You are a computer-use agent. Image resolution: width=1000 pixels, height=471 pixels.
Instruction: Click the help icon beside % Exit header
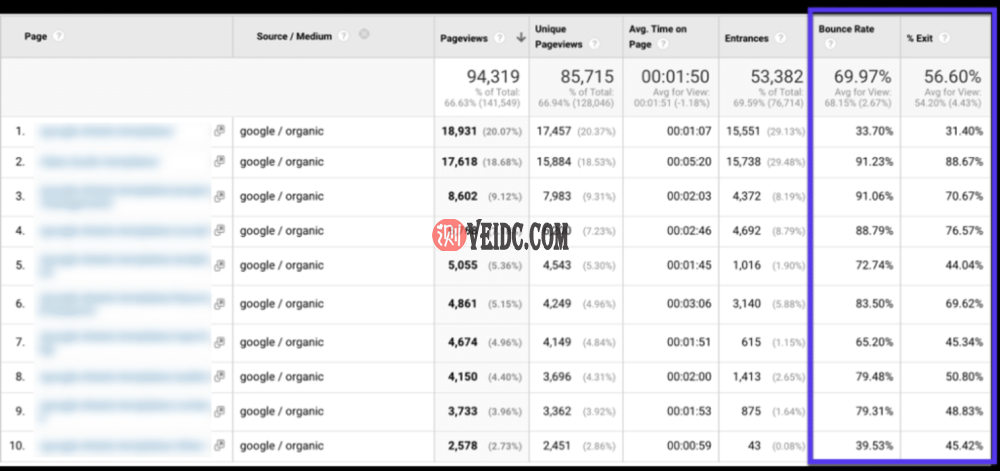click(x=945, y=38)
